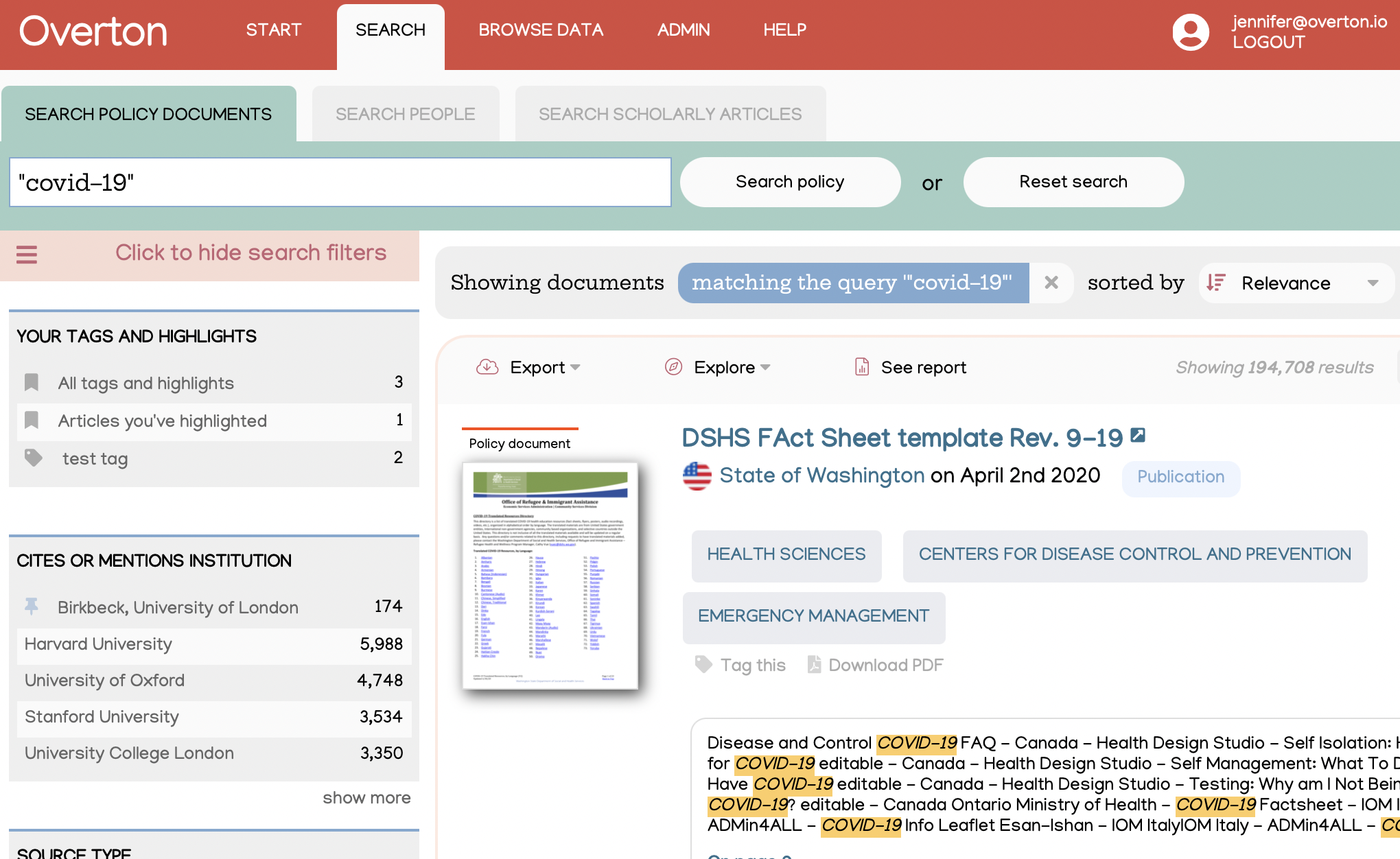Click the See report document icon
The width and height of the screenshot is (1400, 859).
click(x=862, y=367)
